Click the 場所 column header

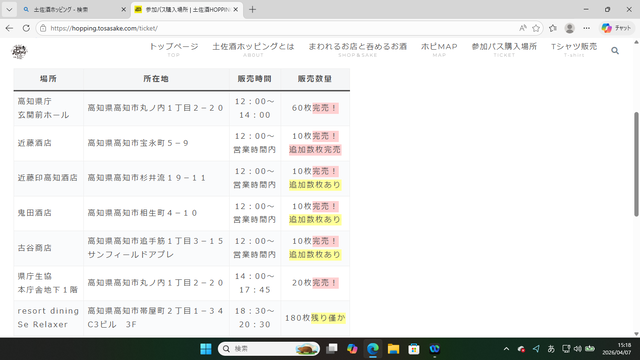[48, 79]
